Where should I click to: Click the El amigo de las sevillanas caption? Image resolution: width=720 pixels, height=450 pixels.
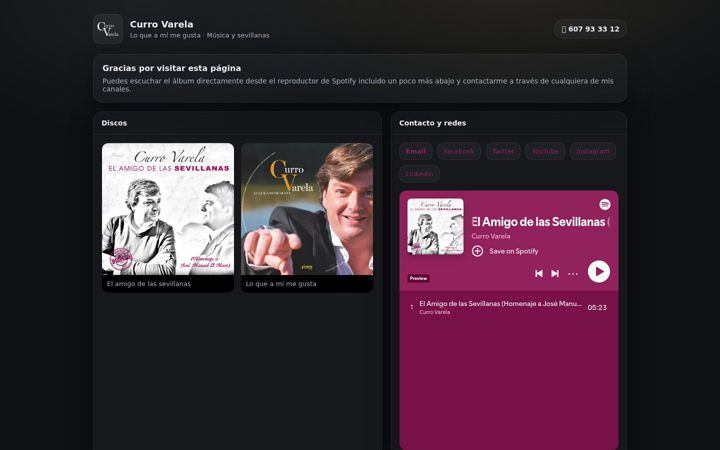(x=149, y=284)
